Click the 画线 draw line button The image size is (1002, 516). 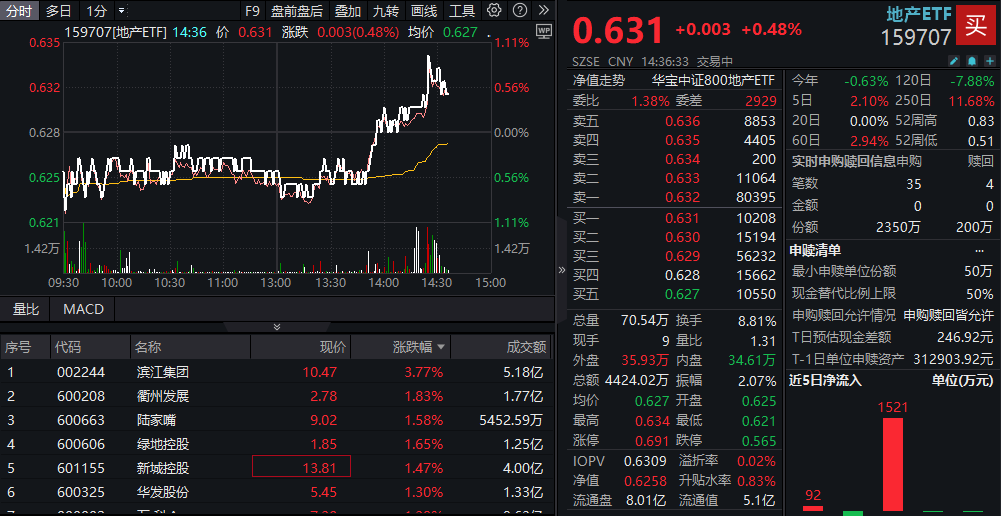click(424, 11)
